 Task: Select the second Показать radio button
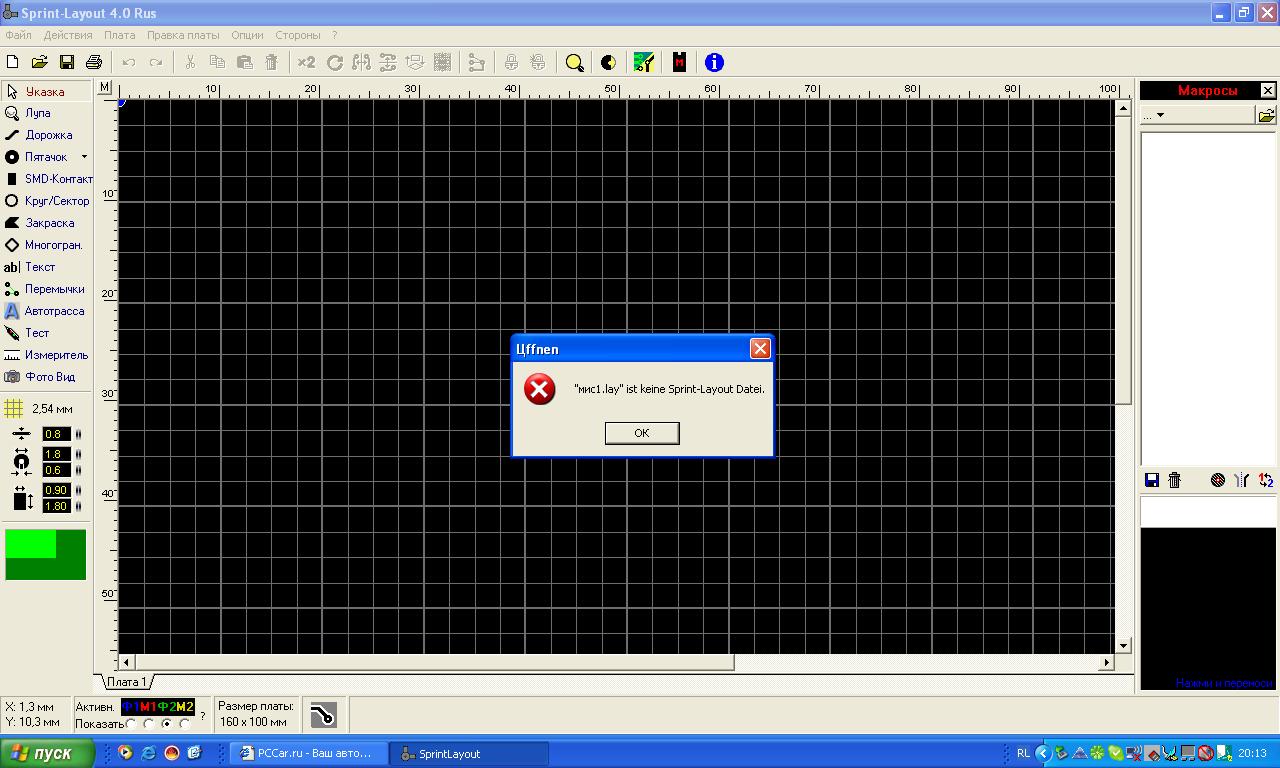149,724
